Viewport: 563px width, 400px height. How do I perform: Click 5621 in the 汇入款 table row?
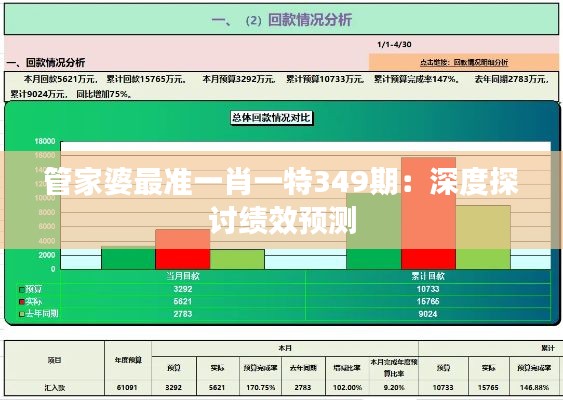217,388
